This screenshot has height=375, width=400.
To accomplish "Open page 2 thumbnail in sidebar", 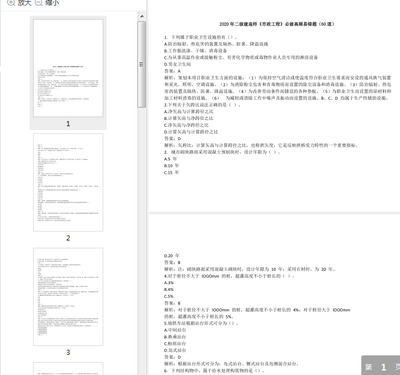I will coord(68,182).
